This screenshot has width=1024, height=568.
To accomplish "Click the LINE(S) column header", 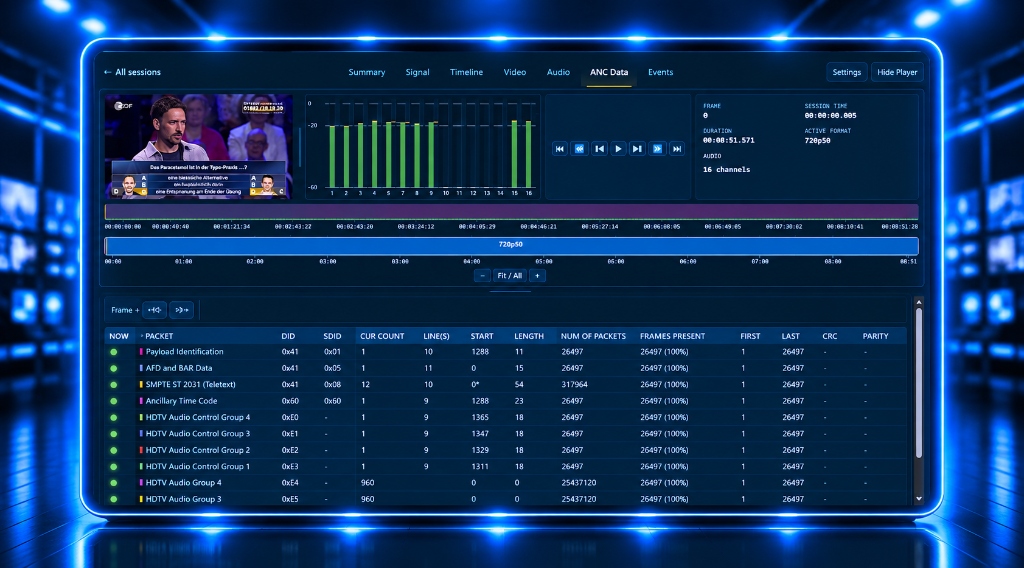I will (x=436, y=336).
